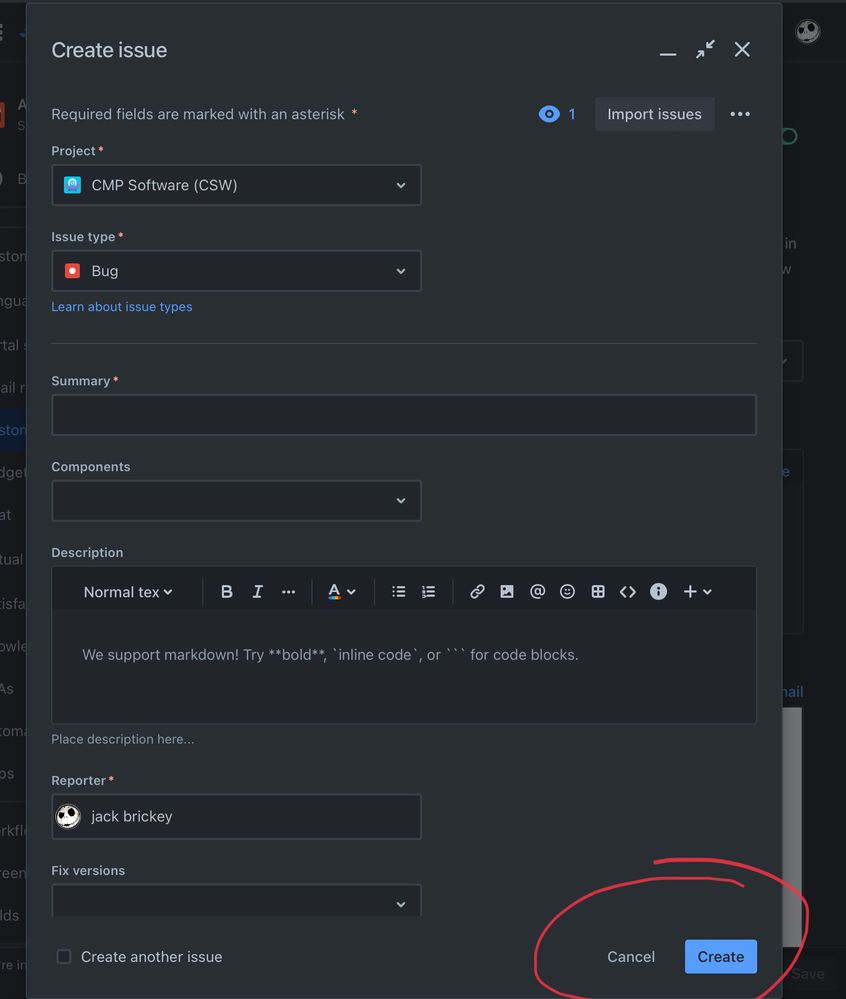Open the Issue type dropdown
The height and width of the screenshot is (999, 846).
coord(236,271)
